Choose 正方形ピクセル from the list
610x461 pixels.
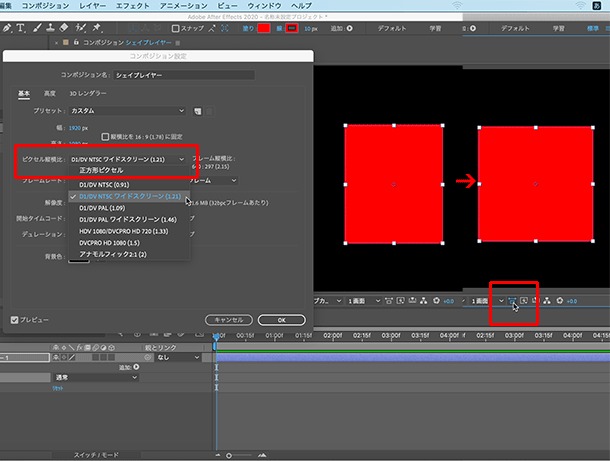click(x=101, y=170)
